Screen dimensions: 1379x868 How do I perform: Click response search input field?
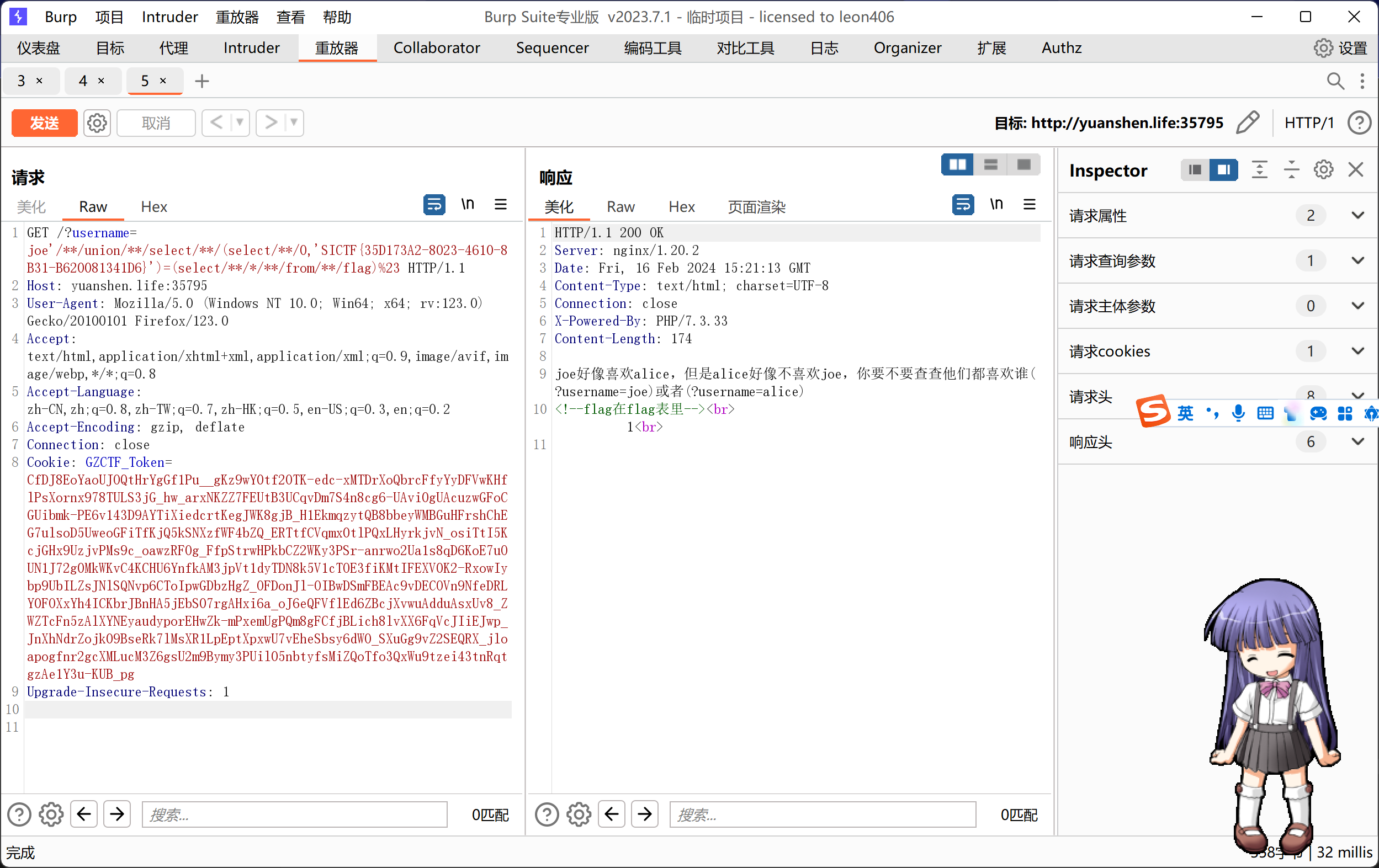pos(823,814)
